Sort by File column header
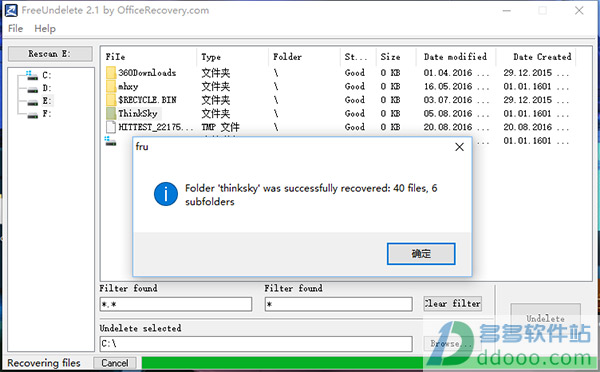Viewport: 600px width, 372px height. 115,57
